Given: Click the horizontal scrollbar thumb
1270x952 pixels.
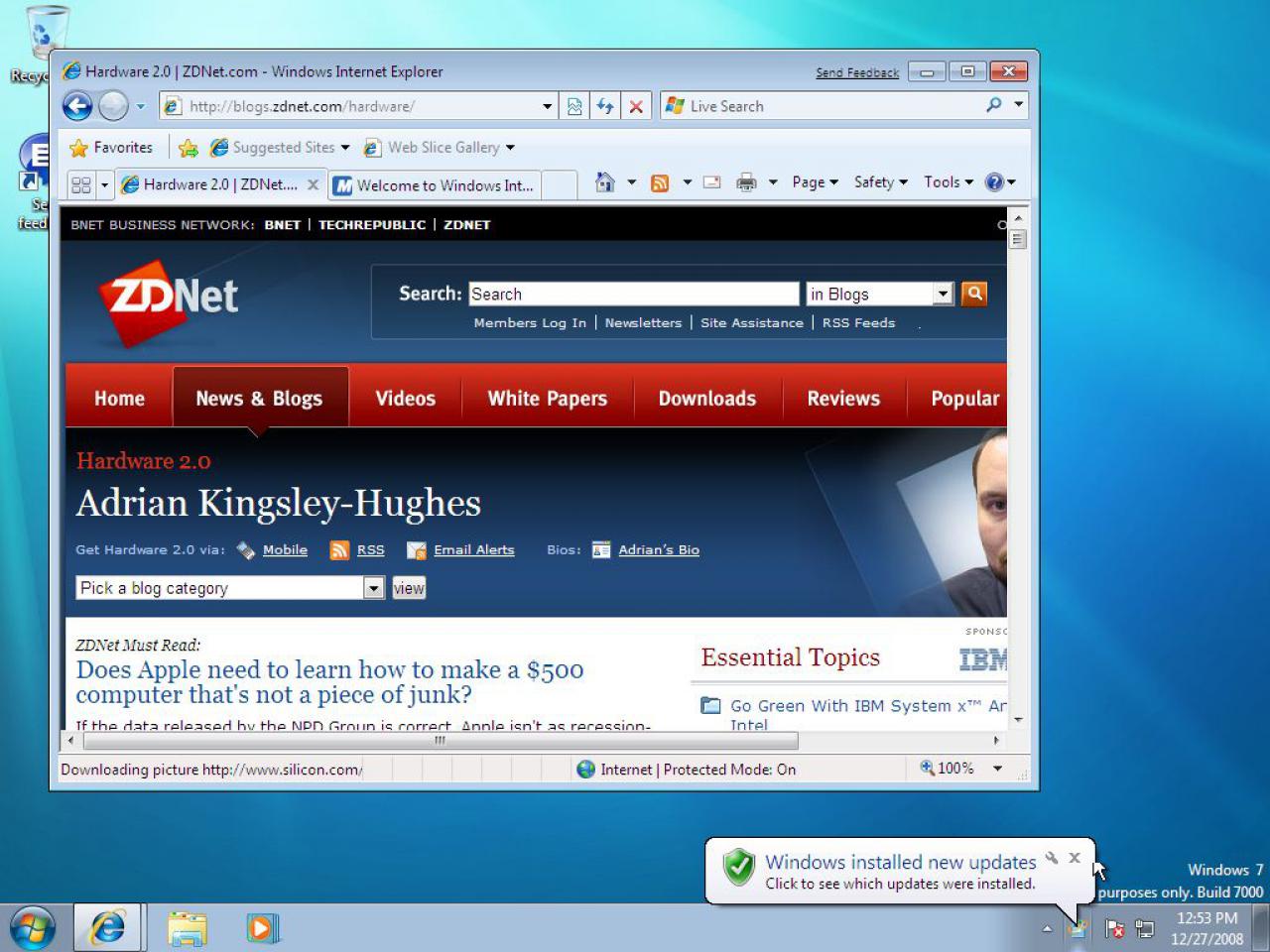Looking at the screenshot, I should point(440,741).
